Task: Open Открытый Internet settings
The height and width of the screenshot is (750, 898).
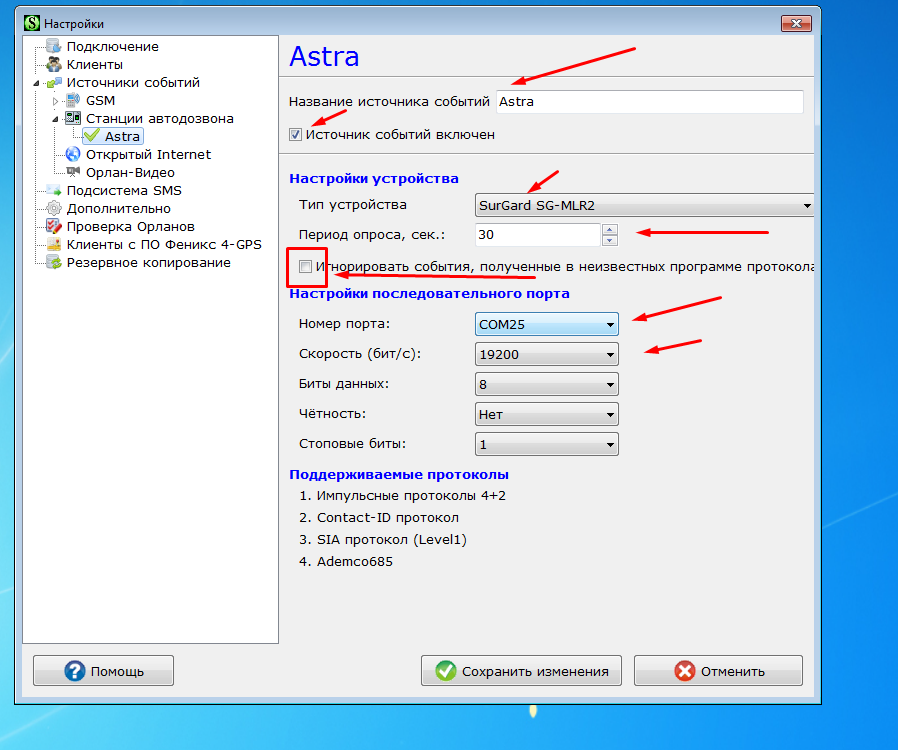Action: coord(148,154)
